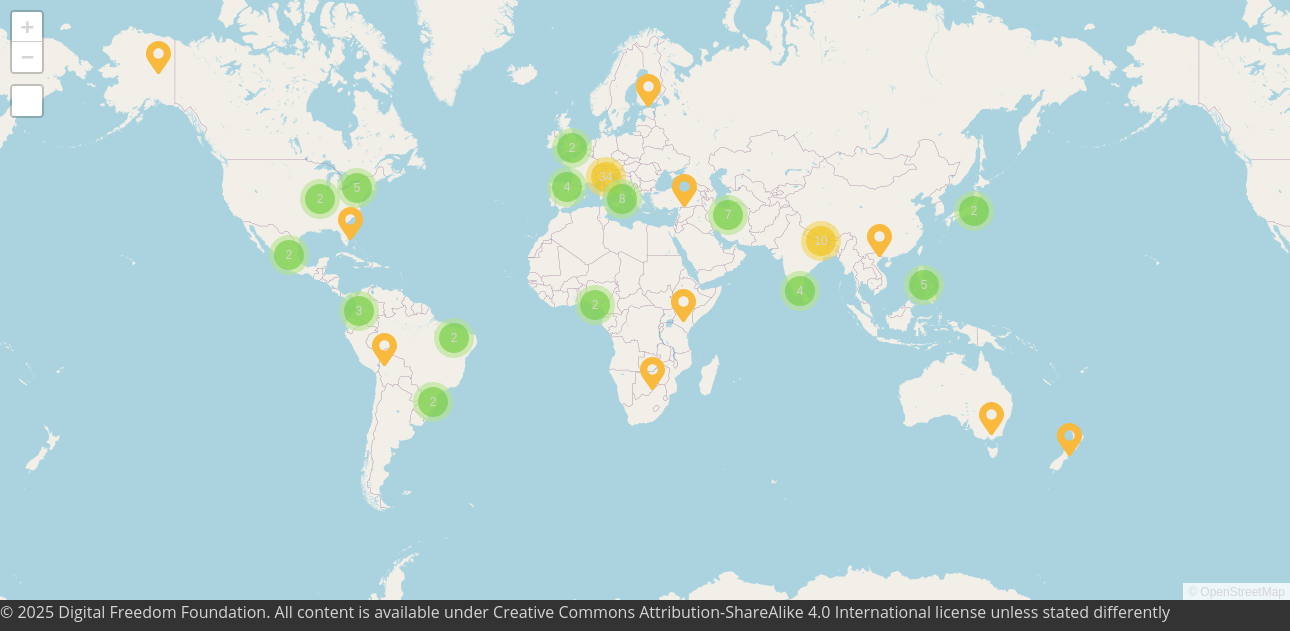The width and height of the screenshot is (1290, 631).
Task: Click the zoom out minus button
Action: click(27, 58)
